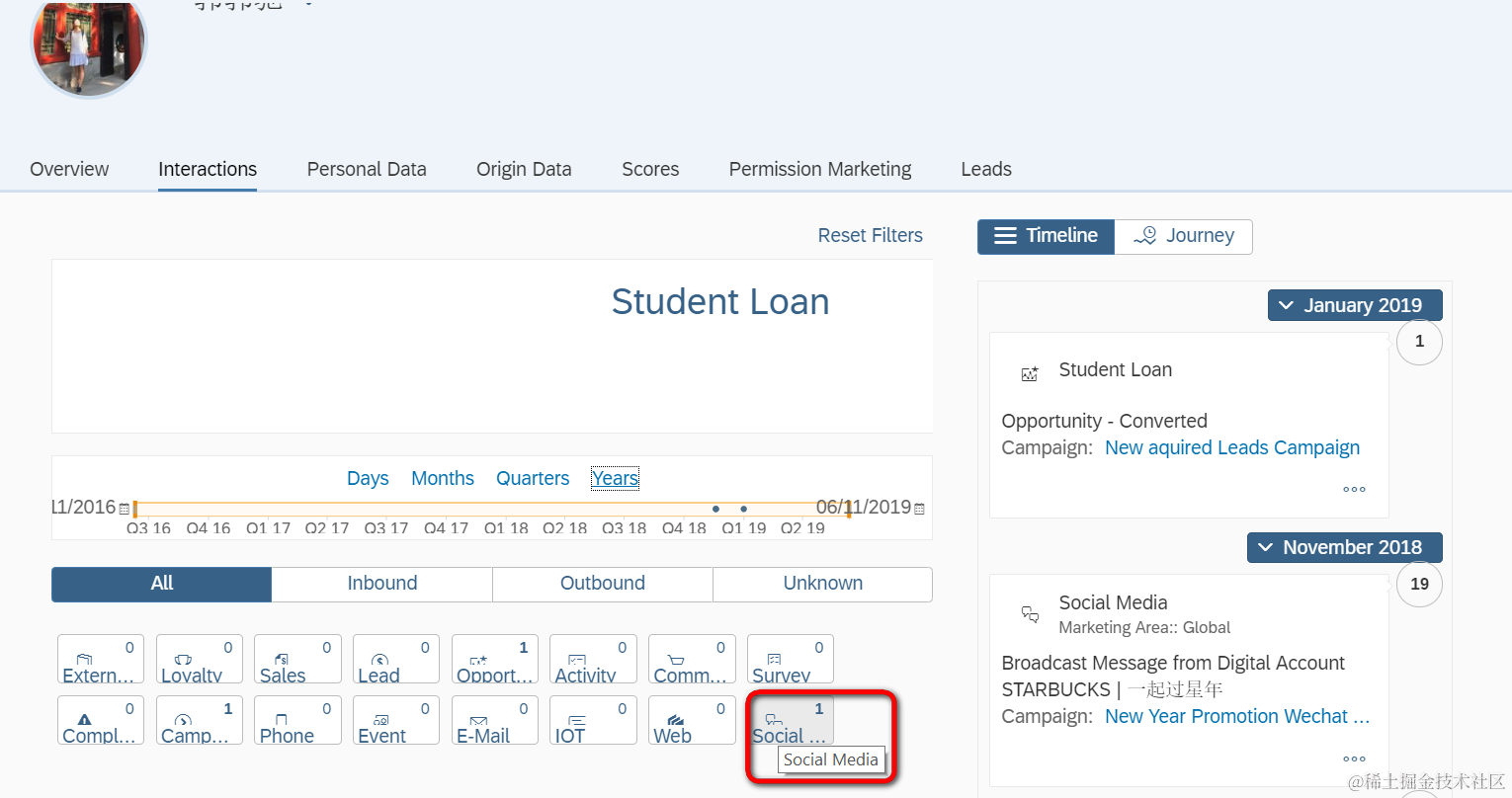Viewport: 1512px width, 798px height.
Task: Filter by Complaint interaction tile
Action: coord(101,720)
